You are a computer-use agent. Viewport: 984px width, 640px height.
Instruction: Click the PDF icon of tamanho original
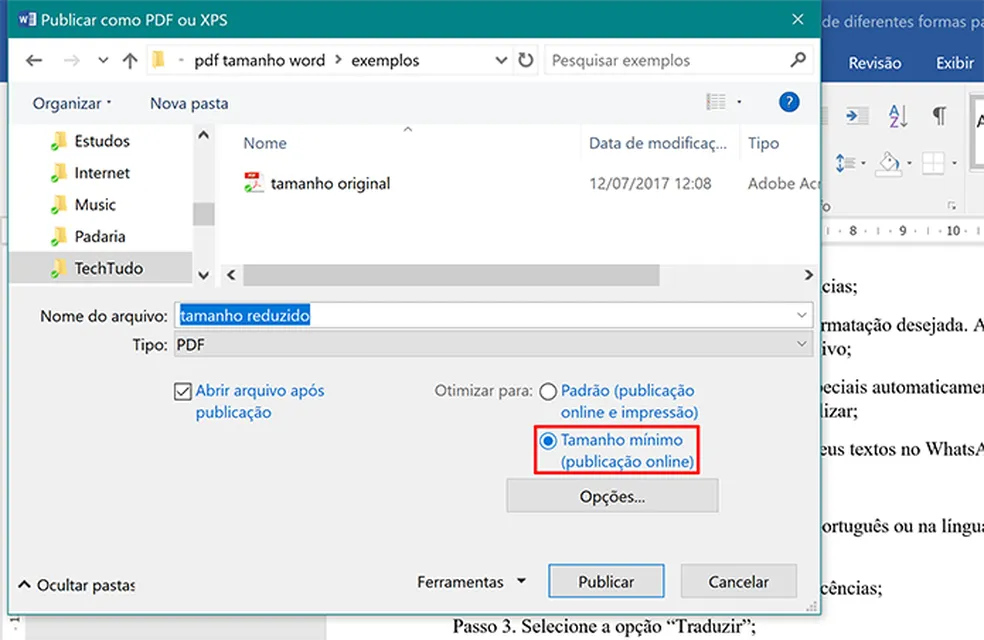click(254, 183)
